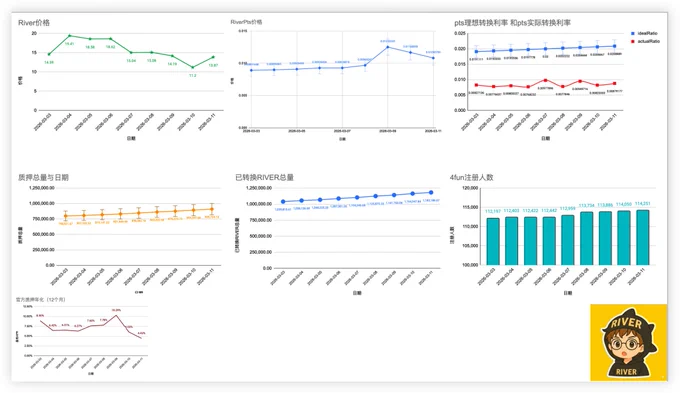Click the 2026-03-04 point on River价格 line
This screenshot has width=680, height=393.
click(x=69, y=36)
